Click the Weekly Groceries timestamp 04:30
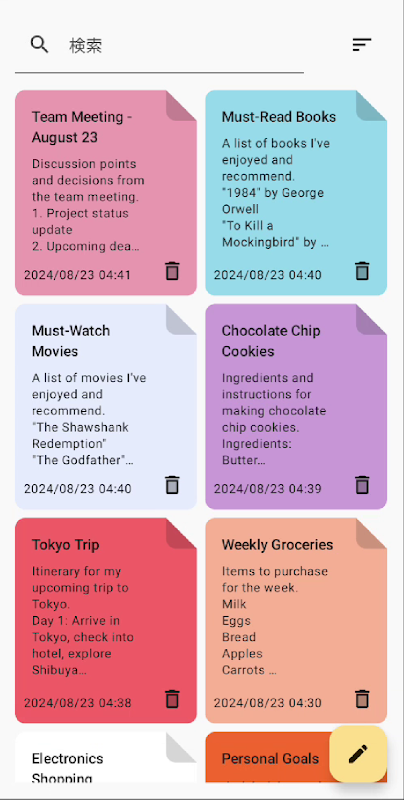The height and width of the screenshot is (800, 404). click(x=305, y=703)
